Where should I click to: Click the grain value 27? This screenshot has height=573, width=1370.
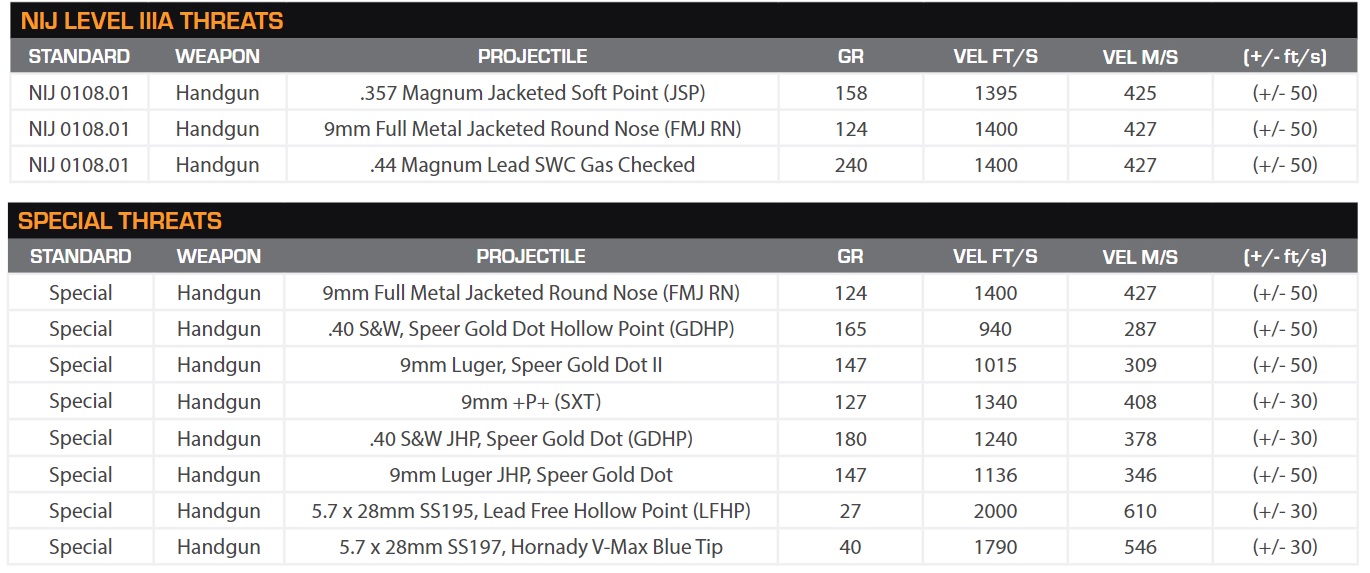851,511
